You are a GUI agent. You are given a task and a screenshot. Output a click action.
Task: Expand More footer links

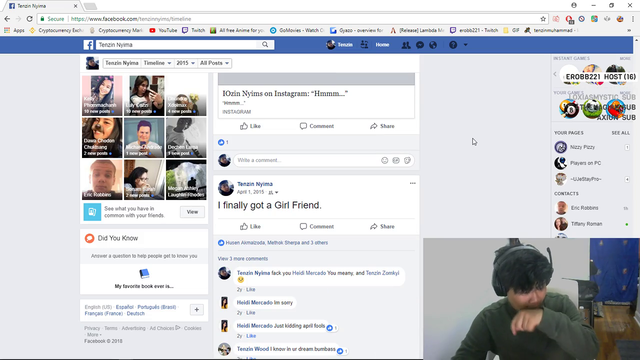(93, 335)
